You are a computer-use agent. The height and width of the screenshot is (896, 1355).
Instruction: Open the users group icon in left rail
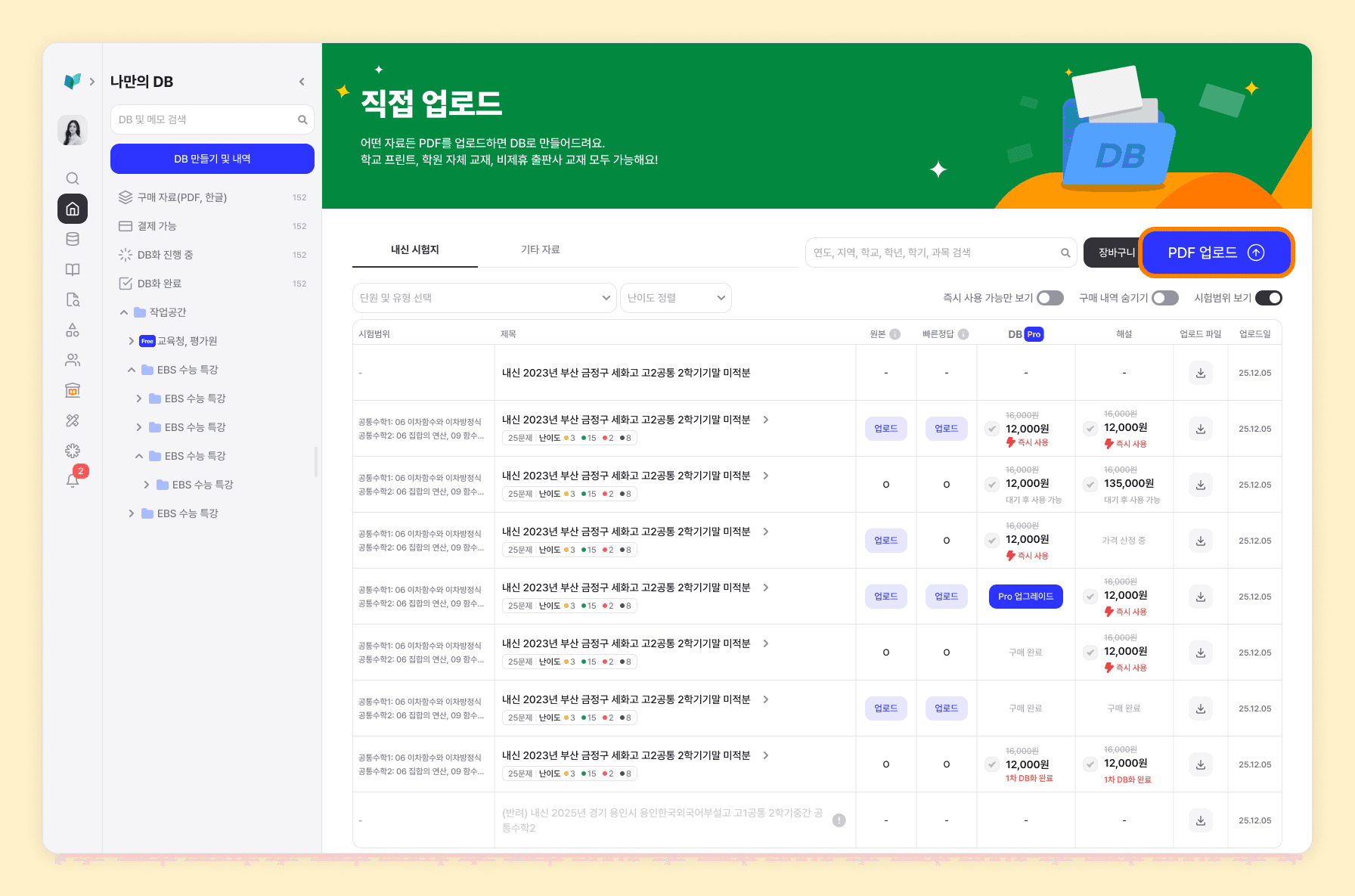point(73,360)
